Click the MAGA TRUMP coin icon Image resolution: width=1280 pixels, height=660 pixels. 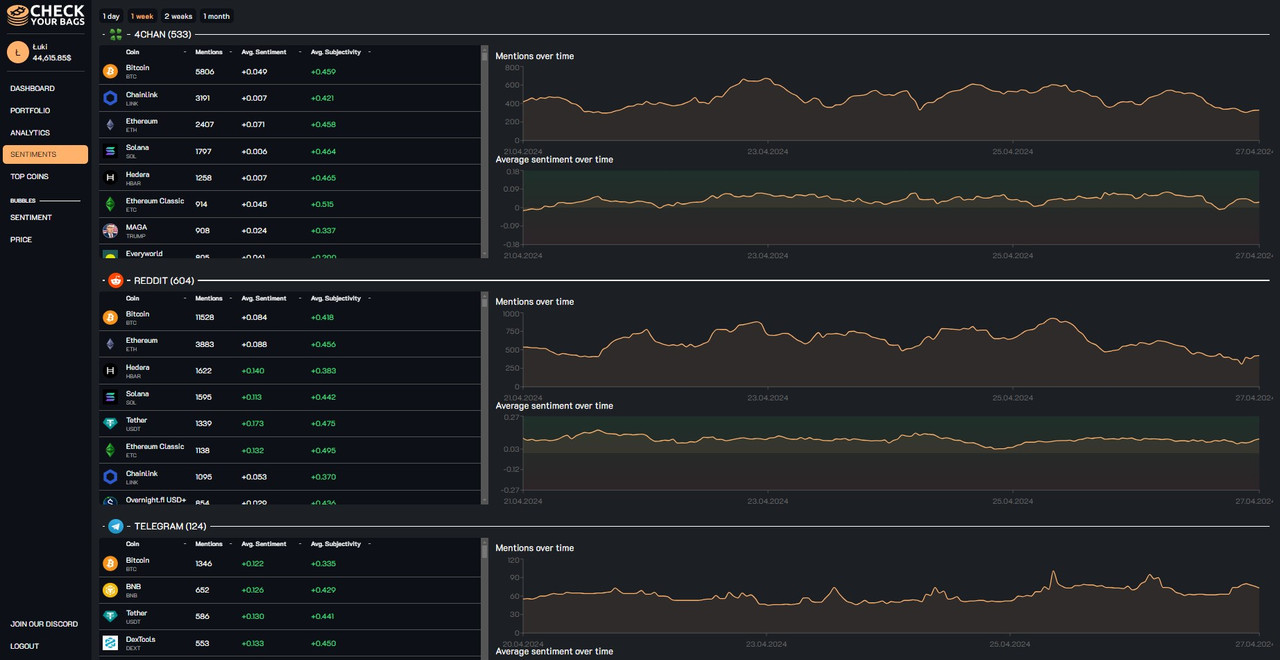(x=110, y=230)
